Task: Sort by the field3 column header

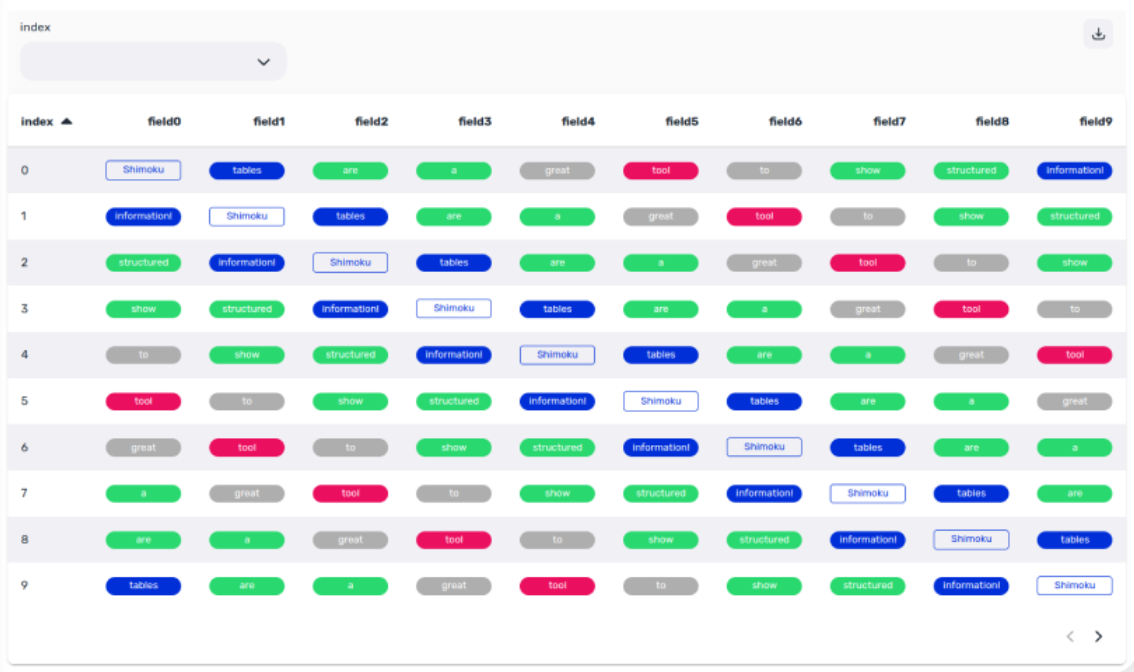Action: 475,122
